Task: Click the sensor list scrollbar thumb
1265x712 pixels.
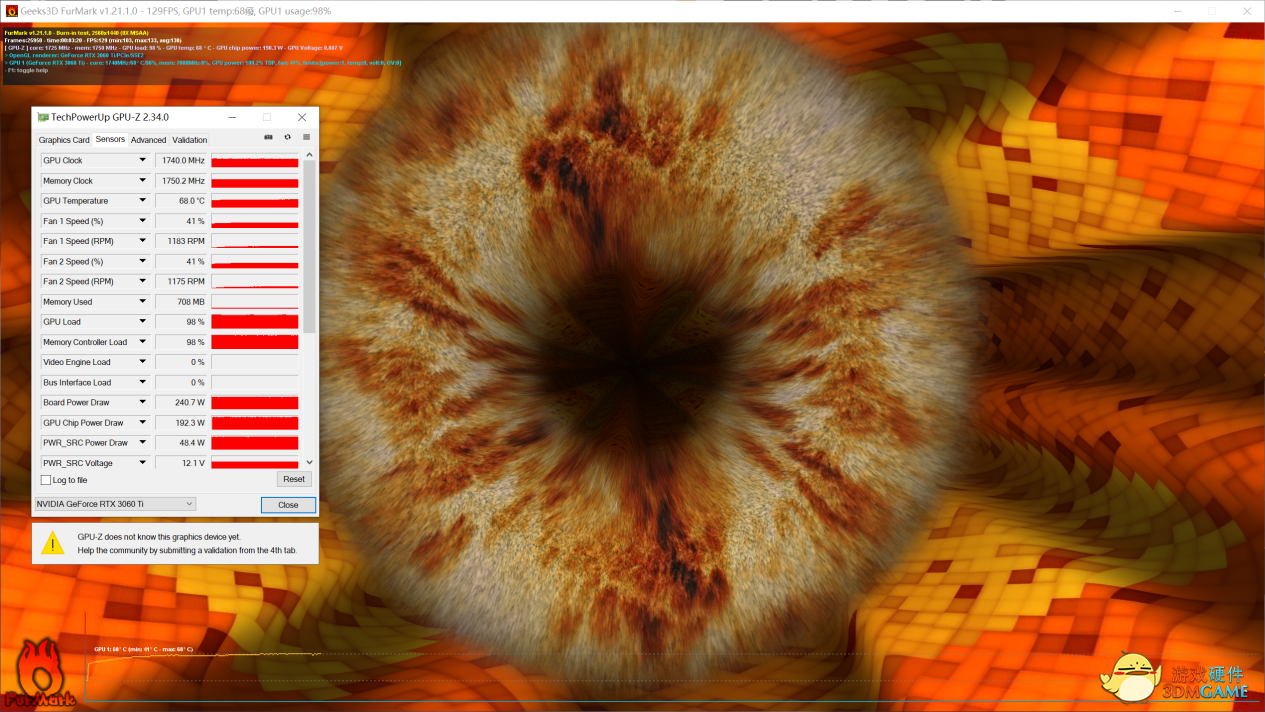Action: click(x=309, y=247)
